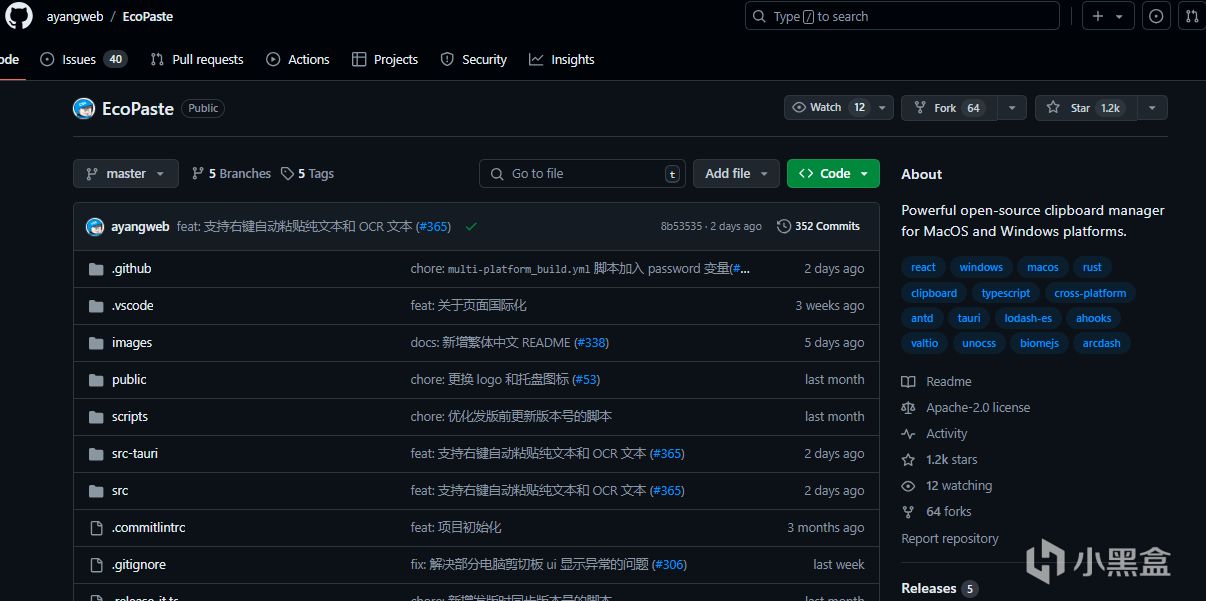Open the 64 forks link

(x=948, y=512)
